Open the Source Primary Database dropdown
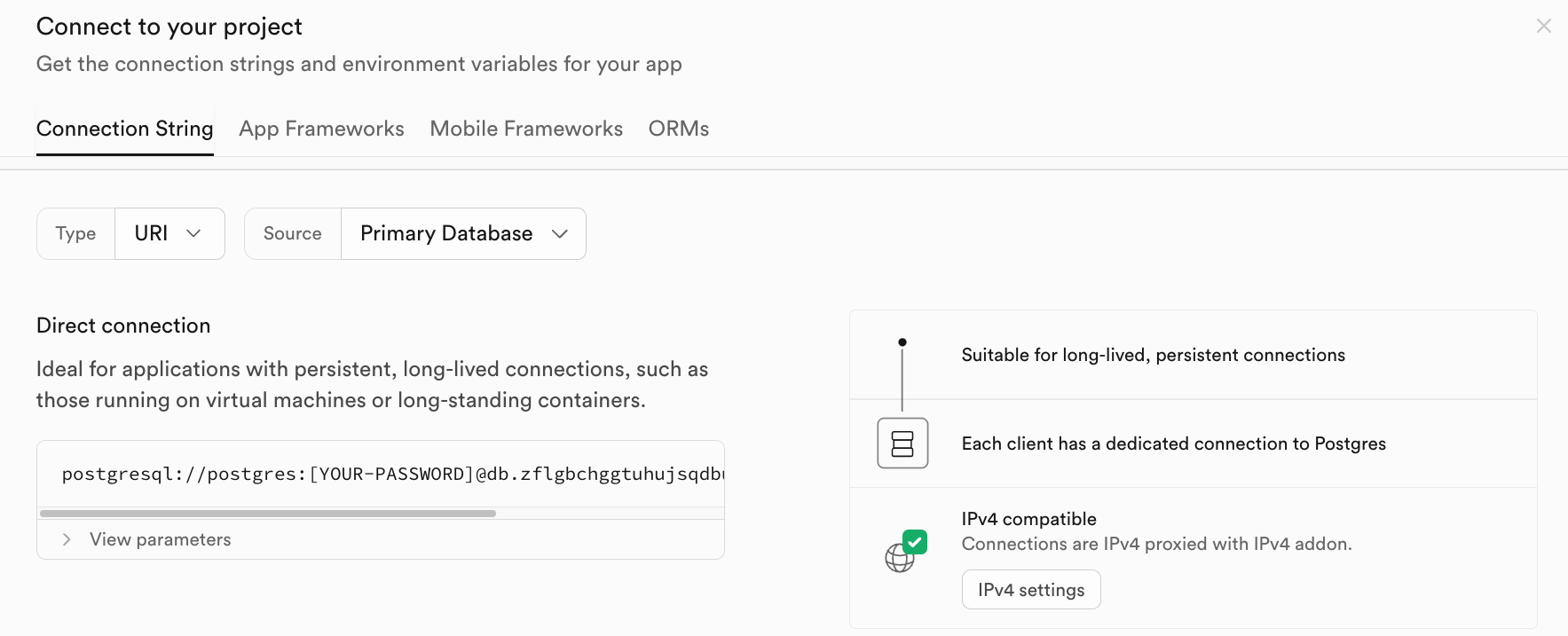 tap(462, 234)
